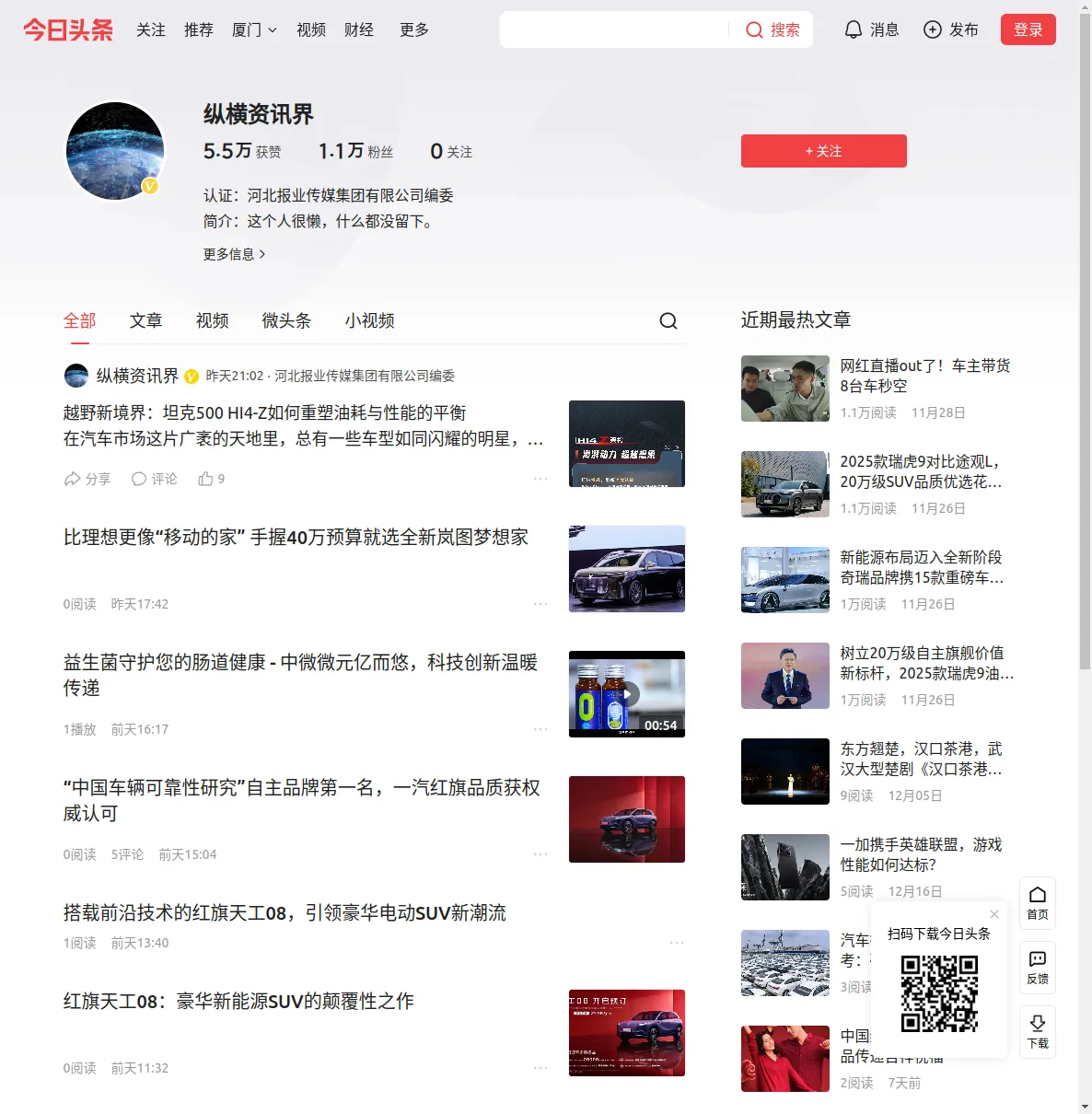This screenshot has width=1092, height=1114.
Task: Open thumbnail for 2025款瑞虎9对比途观L article
Action: click(785, 484)
